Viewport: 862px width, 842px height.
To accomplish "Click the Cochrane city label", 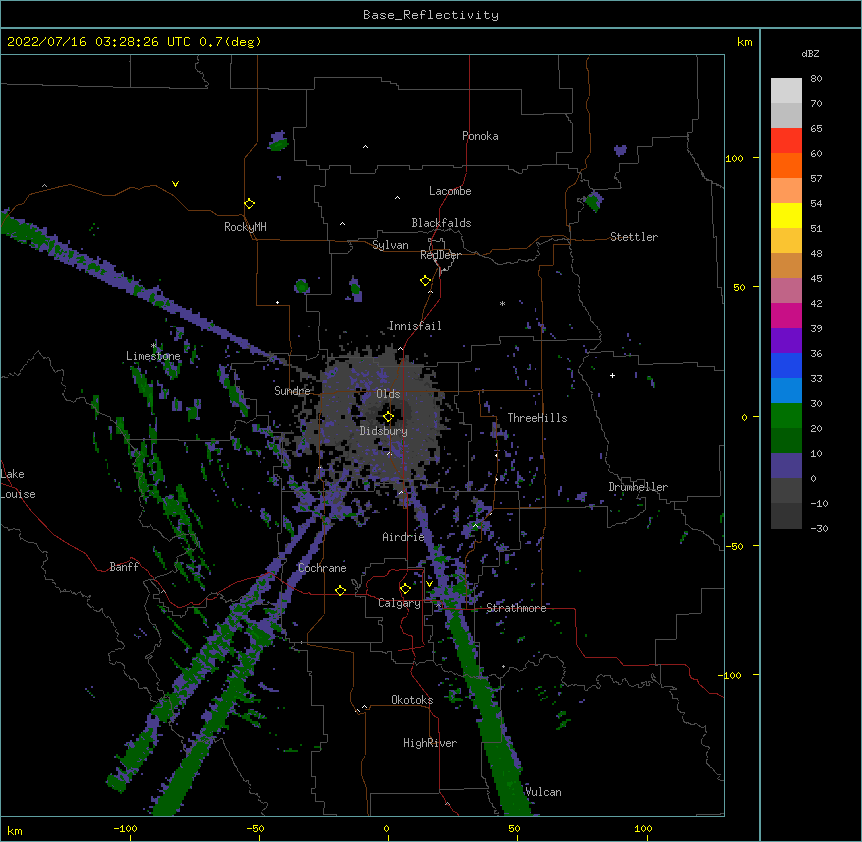I will 322,568.
